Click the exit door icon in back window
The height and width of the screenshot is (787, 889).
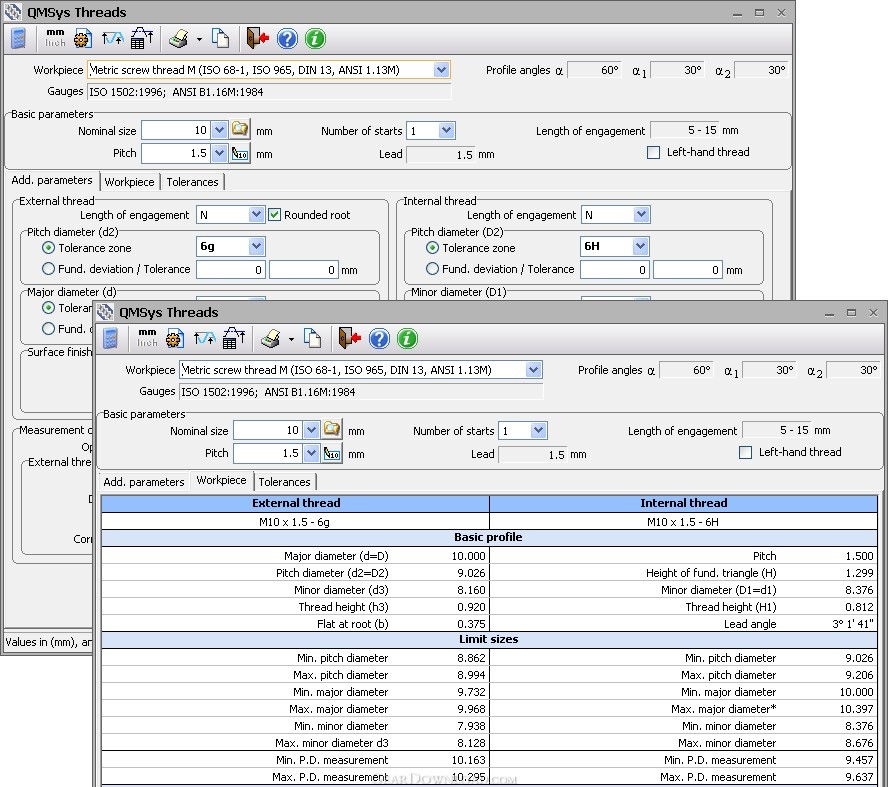(257, 38)
